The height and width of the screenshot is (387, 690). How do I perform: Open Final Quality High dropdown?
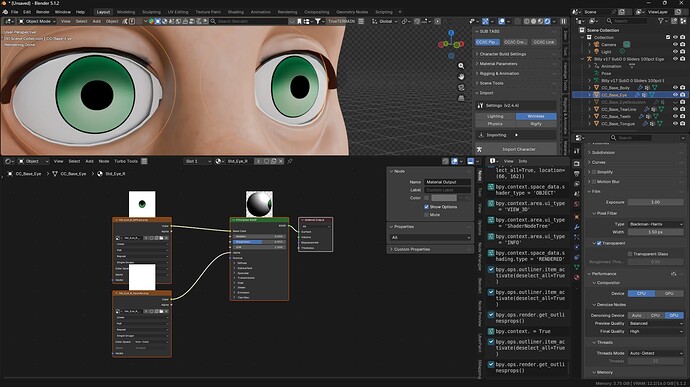click(x=655, y=331)
